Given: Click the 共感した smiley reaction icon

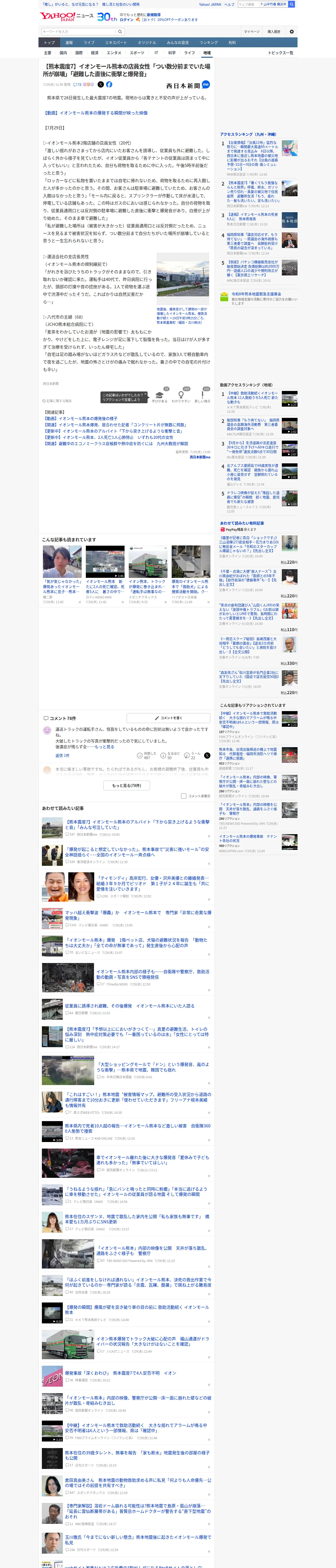Looking at the screenshot, I should pyautogui.click(x=140, y=756).
